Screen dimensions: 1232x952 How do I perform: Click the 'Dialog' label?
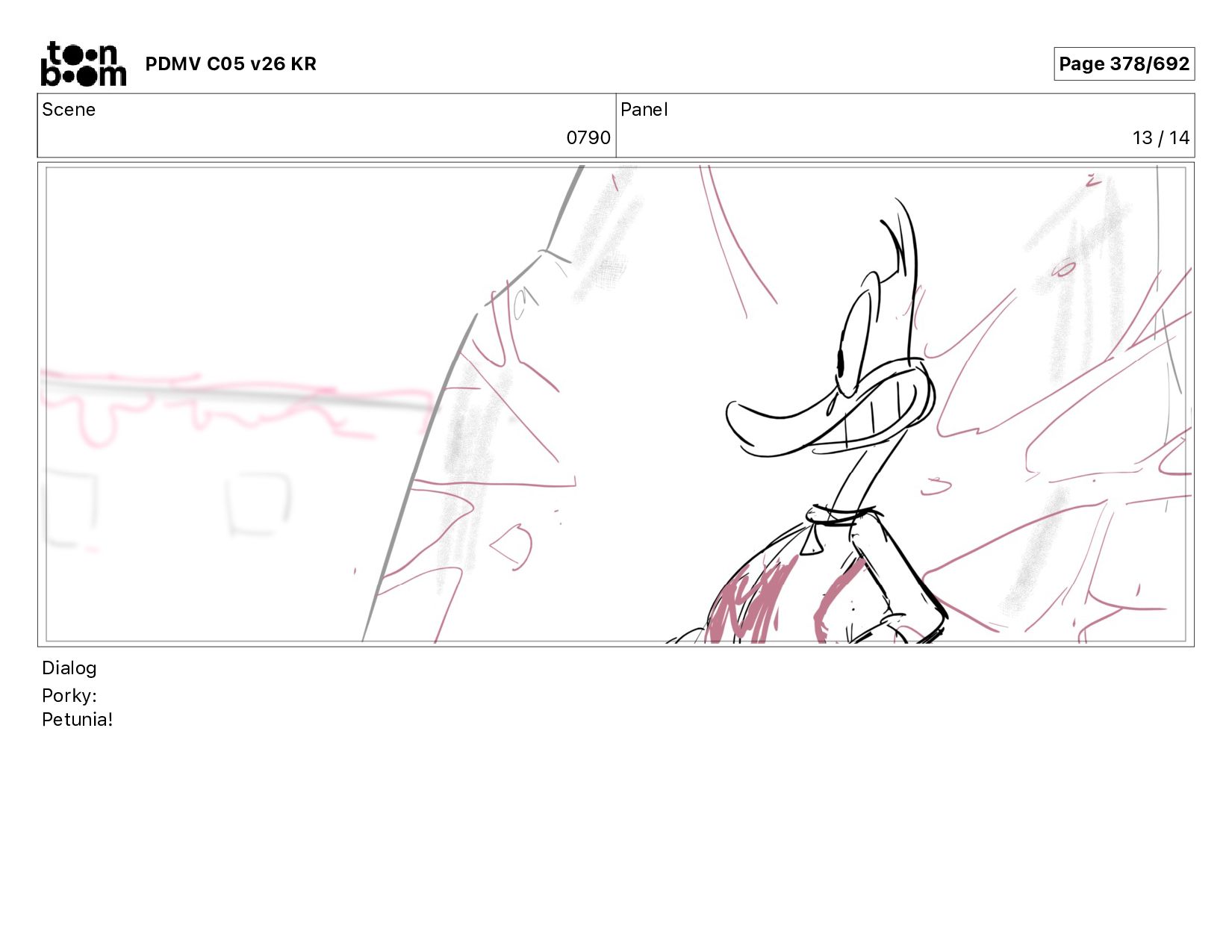click(69, 668)
